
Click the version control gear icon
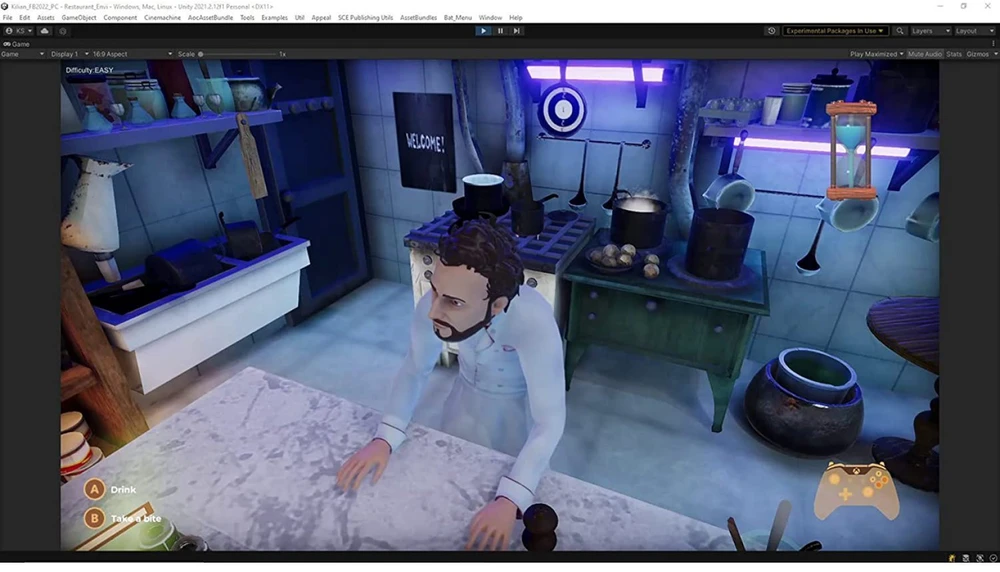click(x=62, y=31)
